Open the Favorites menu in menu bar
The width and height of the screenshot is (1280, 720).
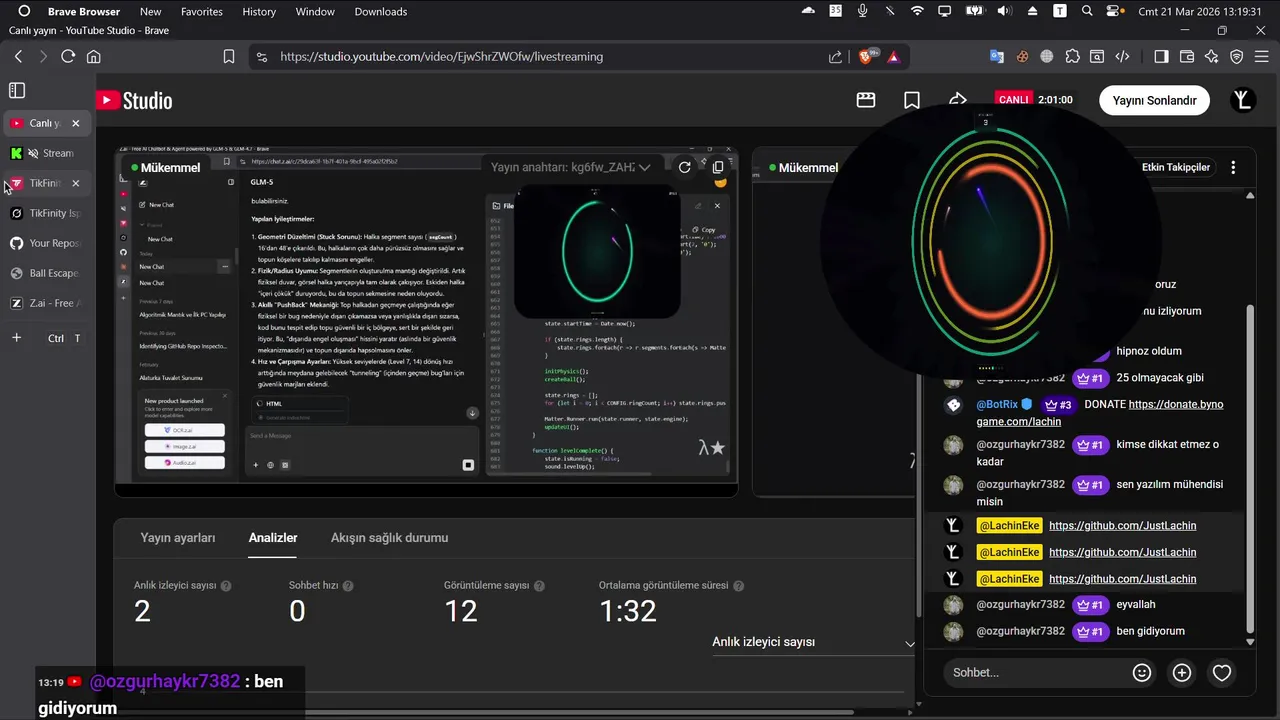click(x=202, y=12)
